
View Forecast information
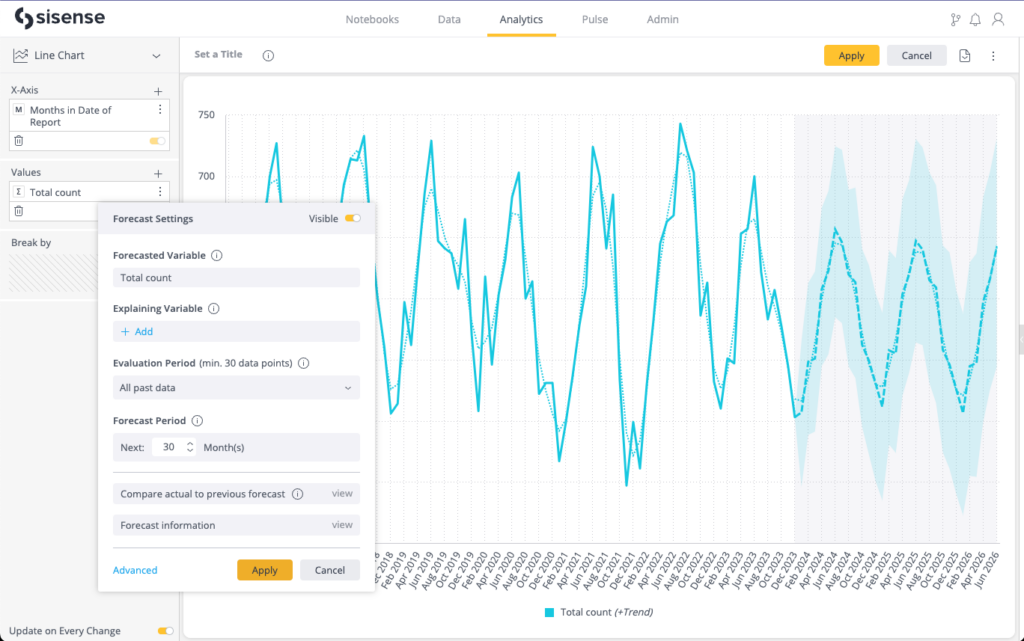[x=342, y=525]
